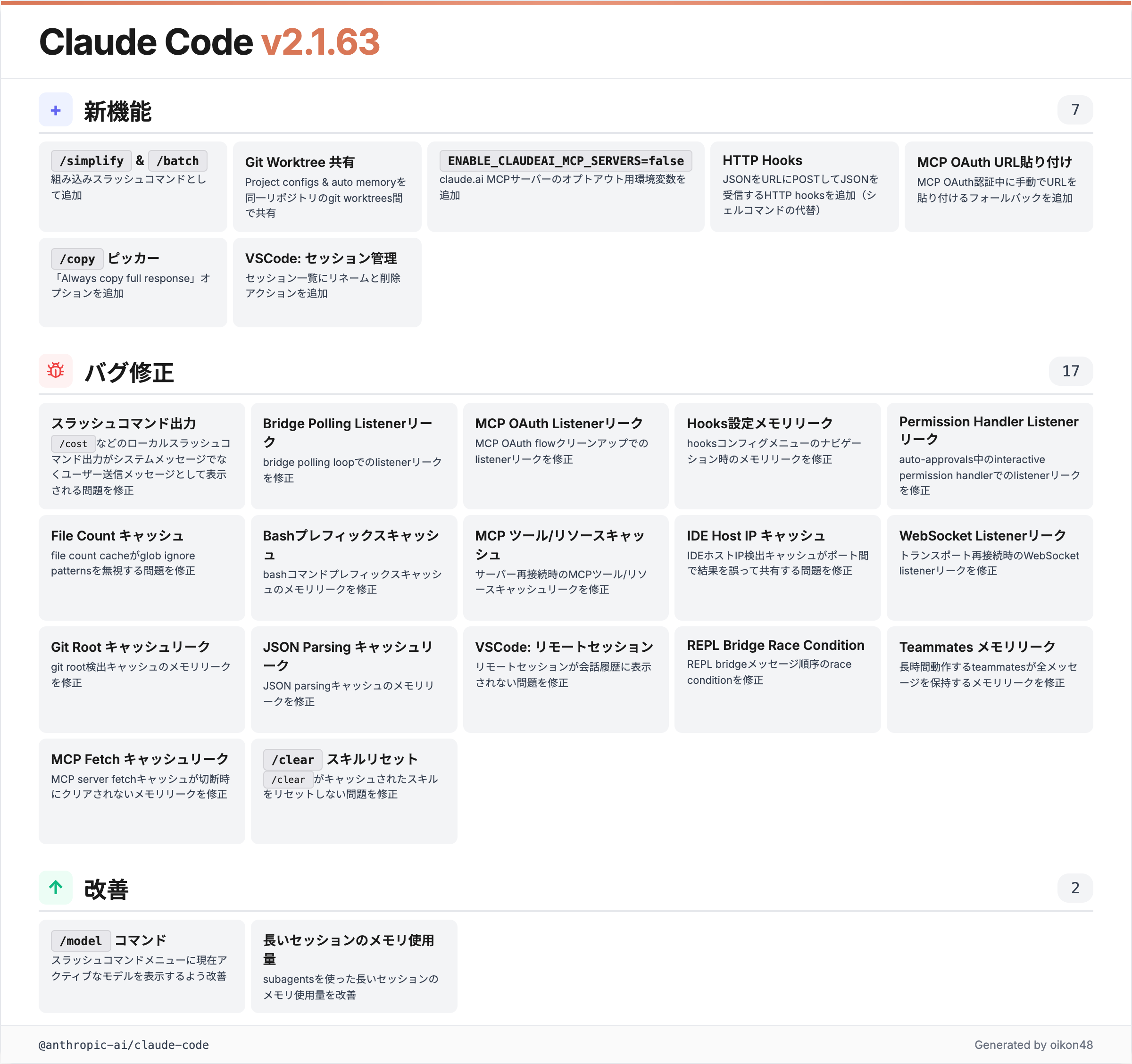Click the blue plus icon beside 新機能
1132x1064 pixels.
tap(56, 110)
